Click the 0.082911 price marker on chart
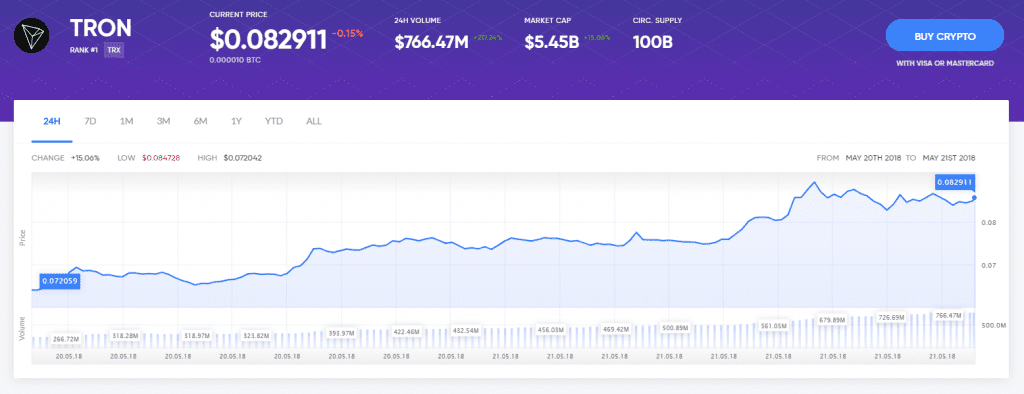 [x=954, y=182]
